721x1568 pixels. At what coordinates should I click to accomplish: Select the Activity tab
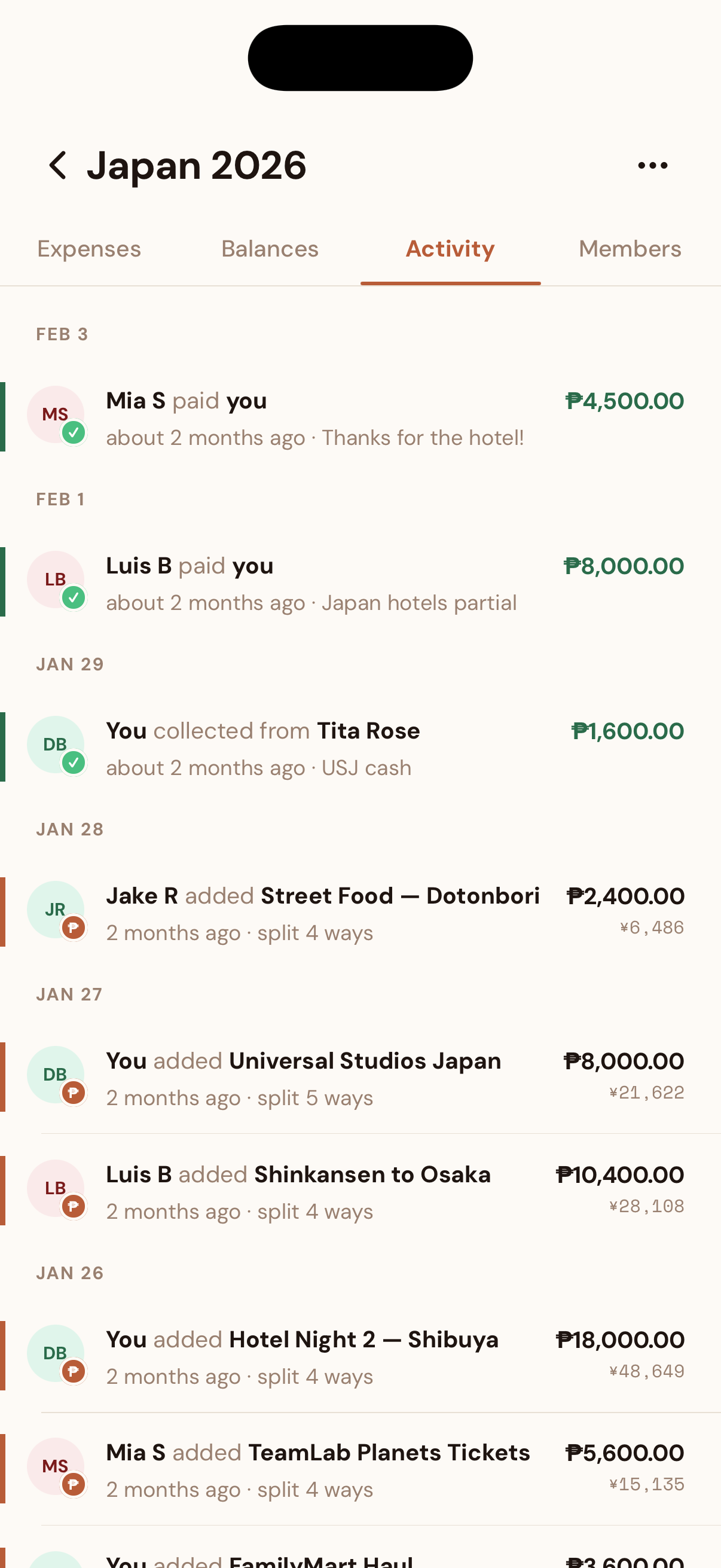click(450, 249)
